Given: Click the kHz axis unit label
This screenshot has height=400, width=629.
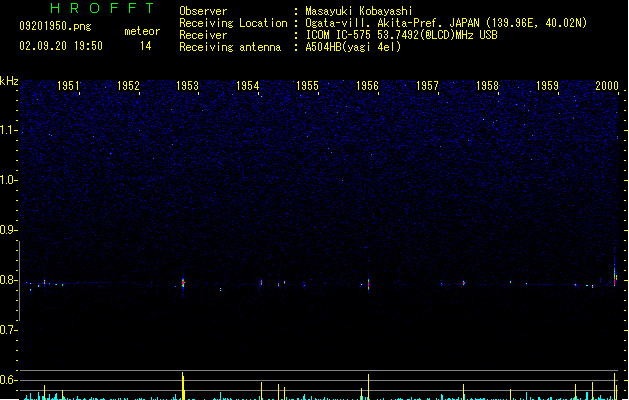Looking at the screenshot, I should [9, 81].
